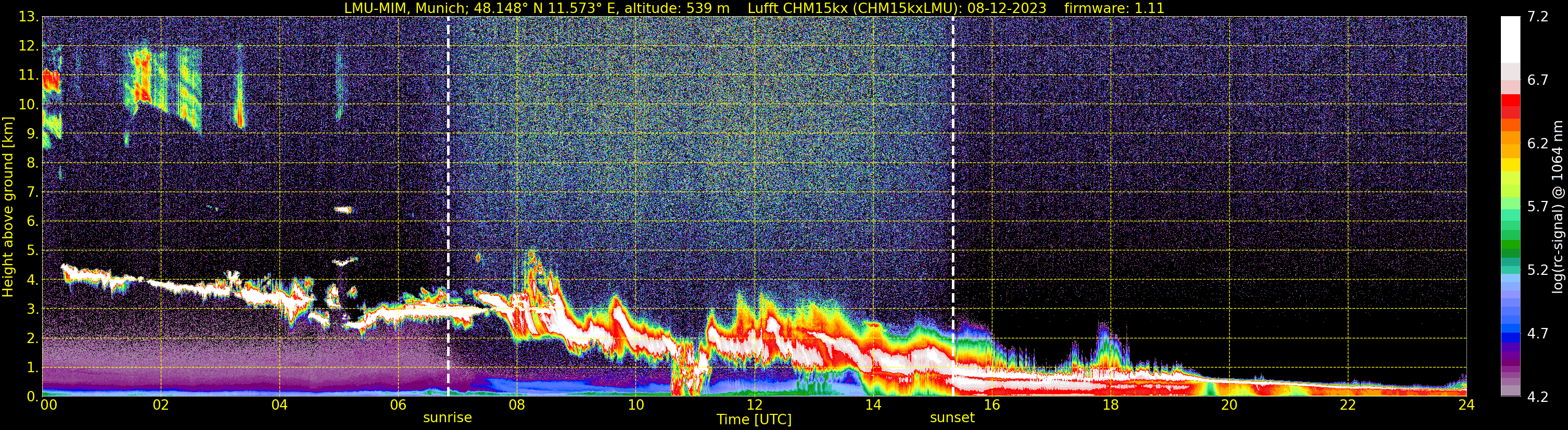
Task: Click the 18 time tick label
Action: tap(1110, 405)
